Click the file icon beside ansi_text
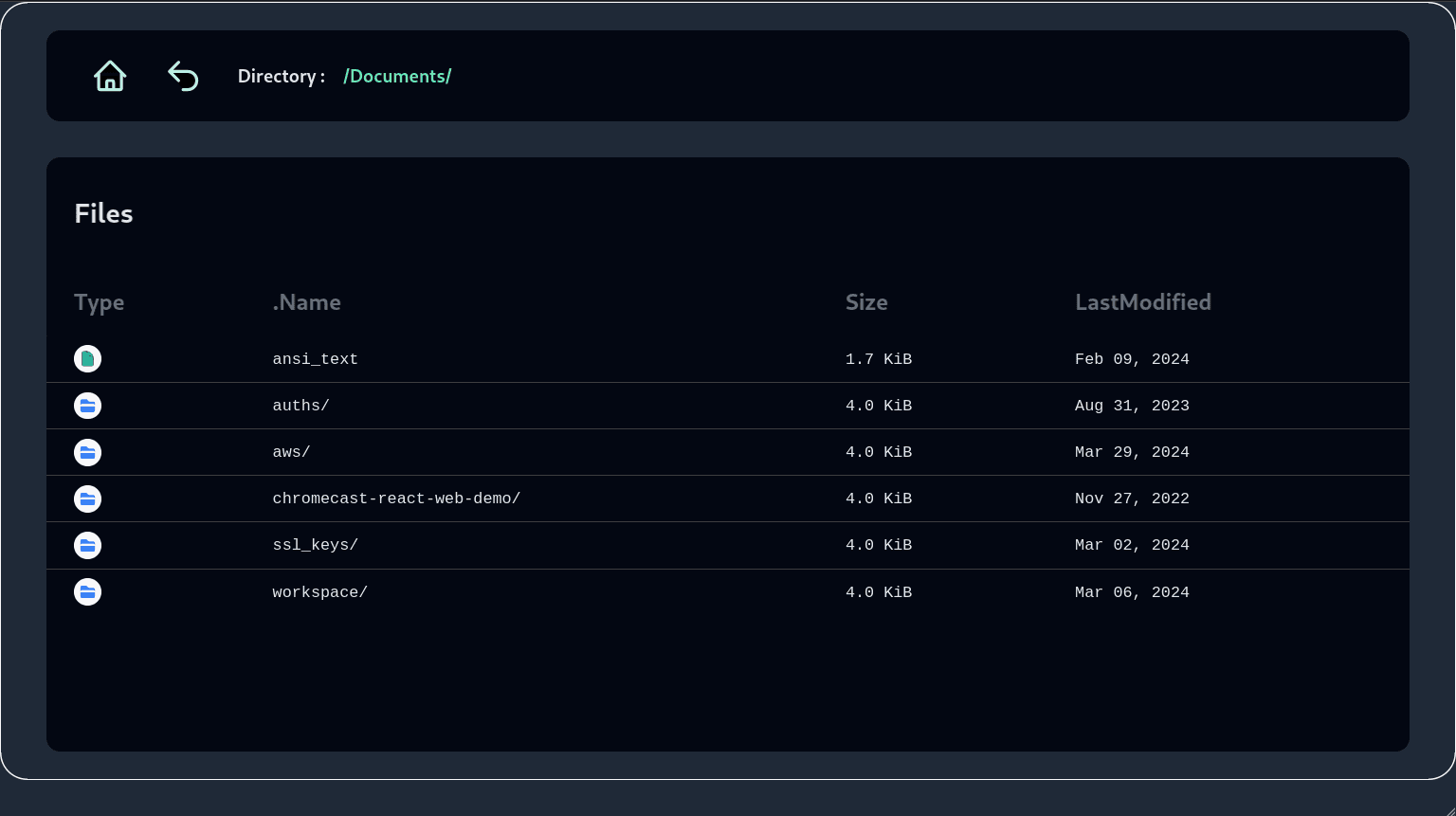 tap(88, 359)
